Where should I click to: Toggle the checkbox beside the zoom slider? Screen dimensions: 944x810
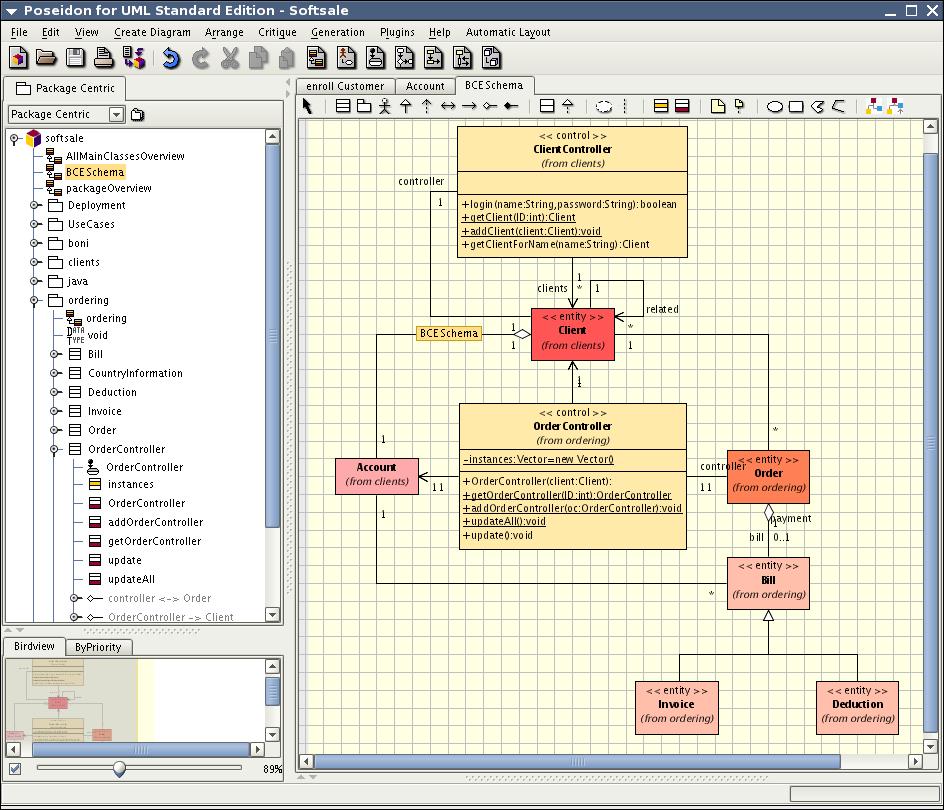[15, 769]
